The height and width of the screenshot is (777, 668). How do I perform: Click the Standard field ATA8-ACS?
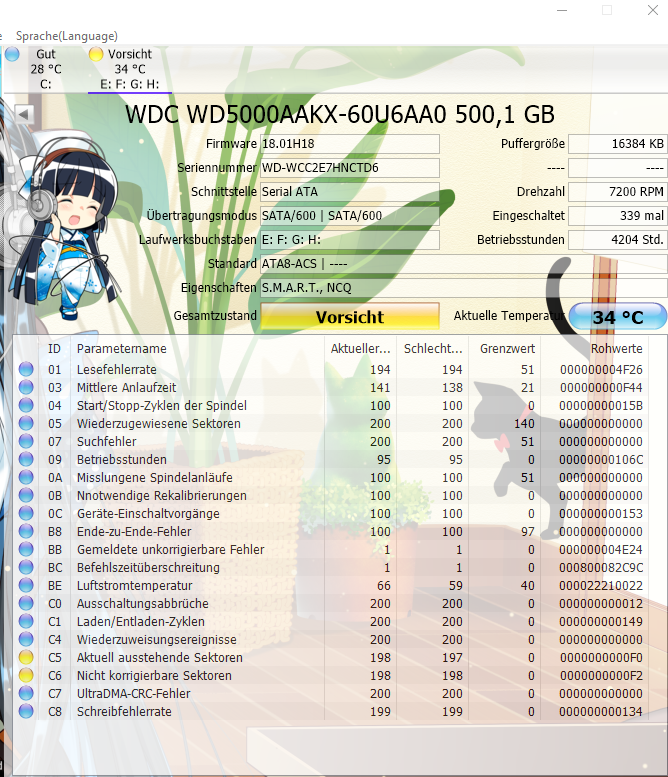click(464, 264)
